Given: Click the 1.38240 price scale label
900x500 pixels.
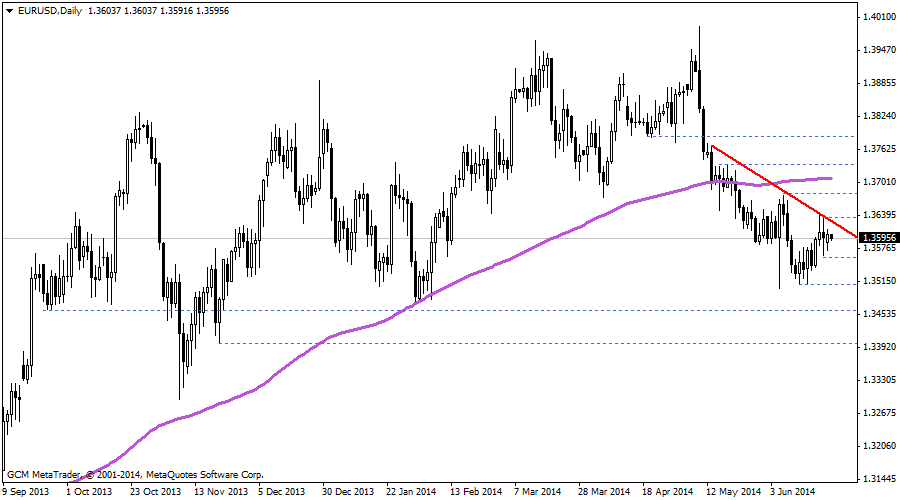Looking at the screenshot, I should [x=879, y=116].
